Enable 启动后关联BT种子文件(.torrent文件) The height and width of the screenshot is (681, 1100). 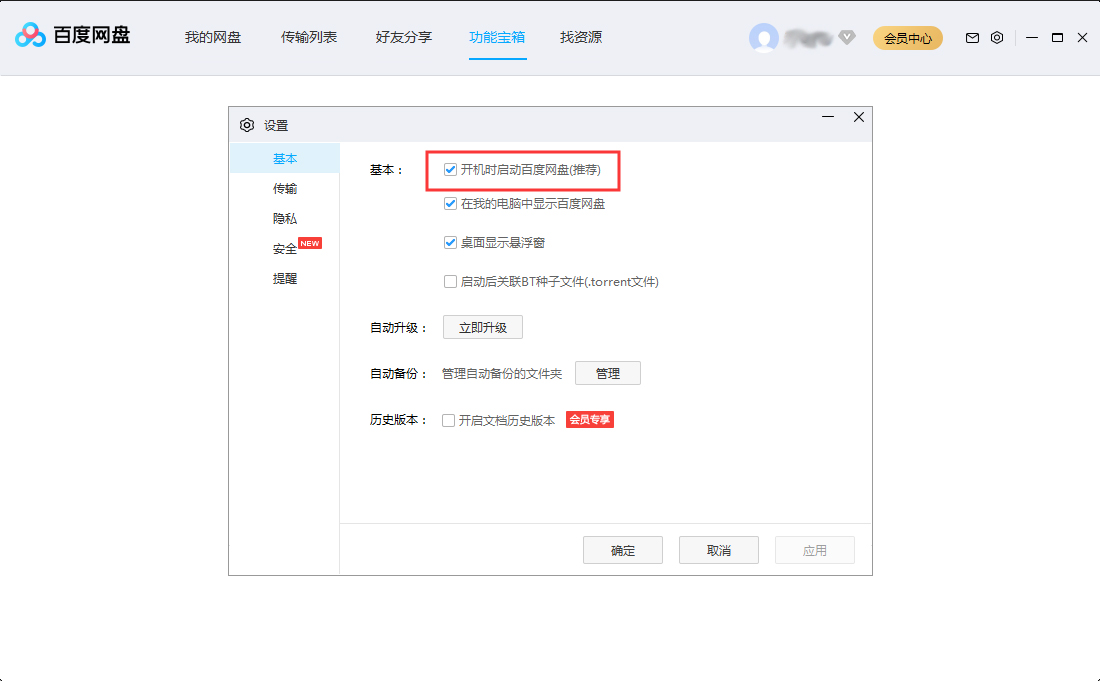point(450,281)
